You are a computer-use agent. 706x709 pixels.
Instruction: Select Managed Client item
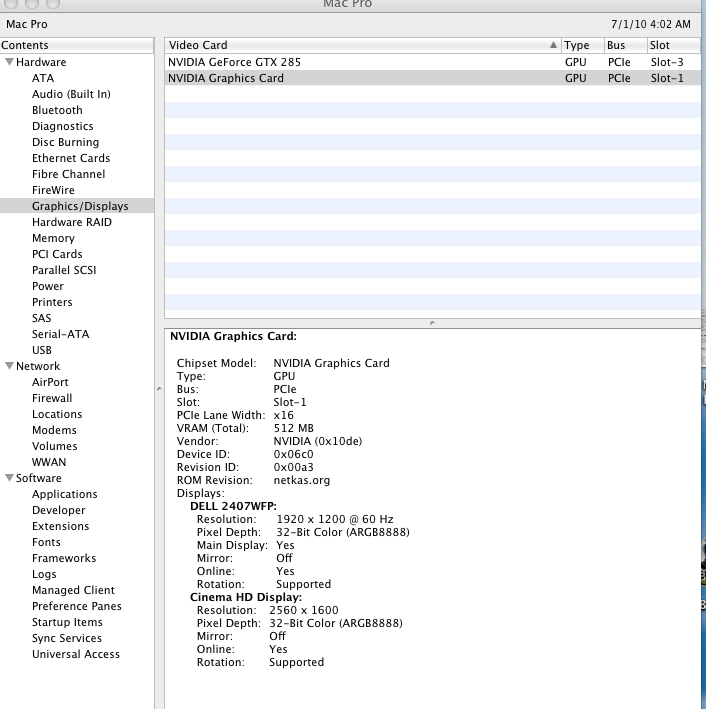pos(73,590)
